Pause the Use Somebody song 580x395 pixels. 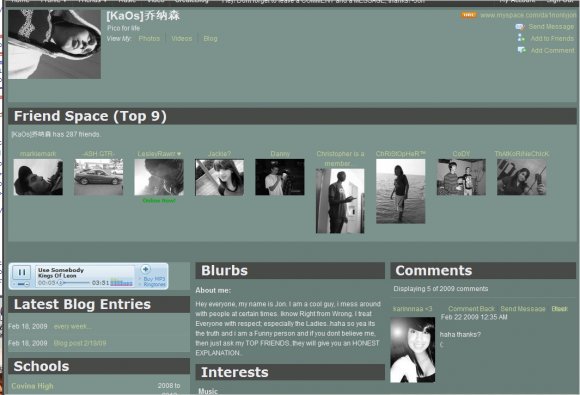[x=22, y=272]
